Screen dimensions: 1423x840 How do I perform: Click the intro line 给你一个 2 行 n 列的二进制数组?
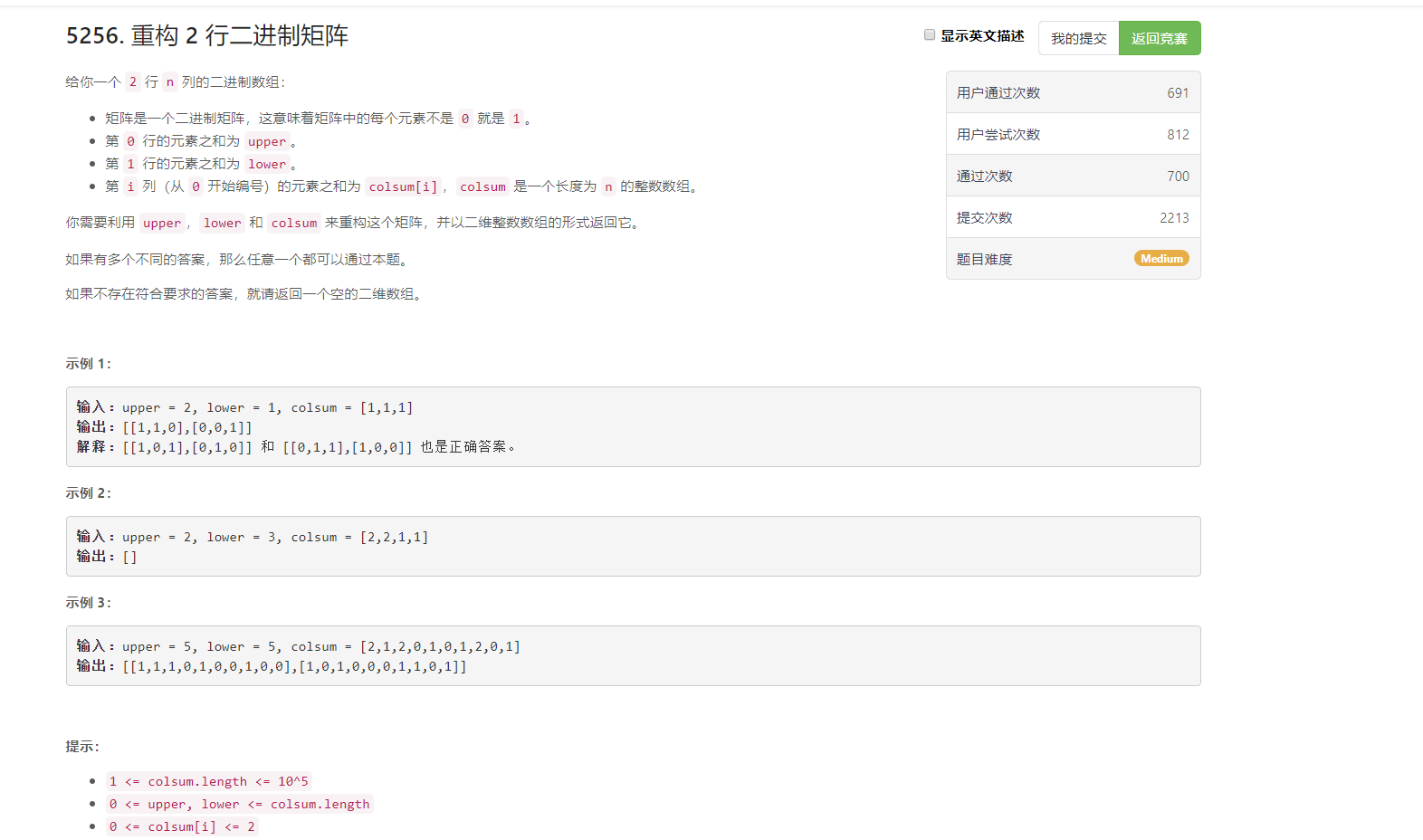[x=176, y=81]
